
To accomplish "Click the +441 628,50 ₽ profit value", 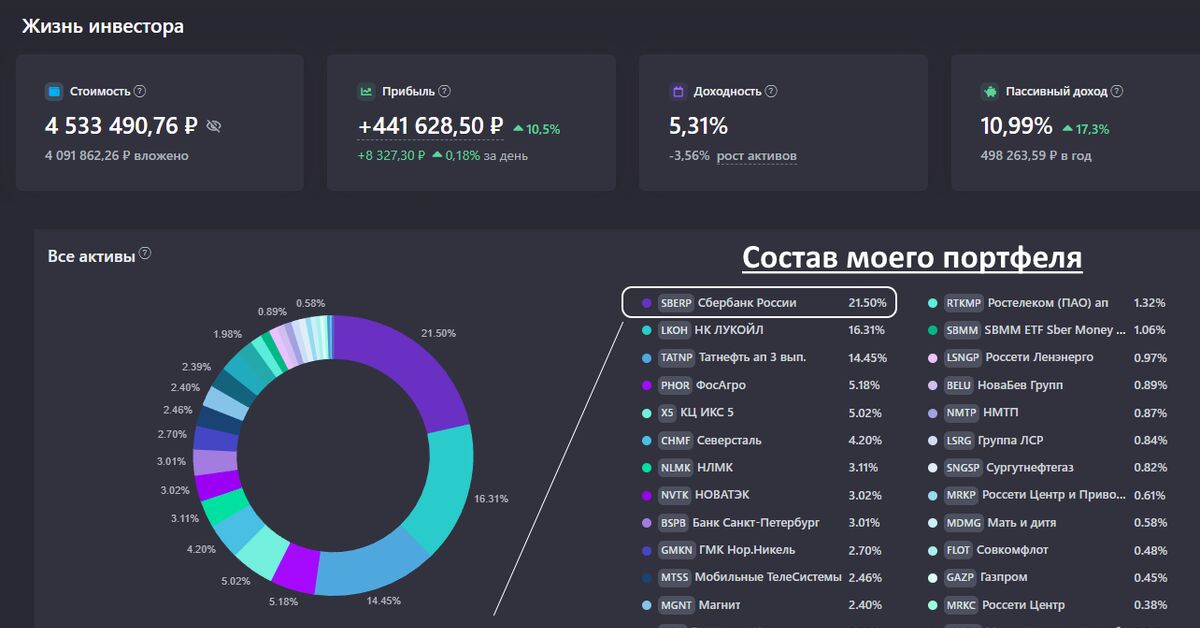I will pos(430,126).
